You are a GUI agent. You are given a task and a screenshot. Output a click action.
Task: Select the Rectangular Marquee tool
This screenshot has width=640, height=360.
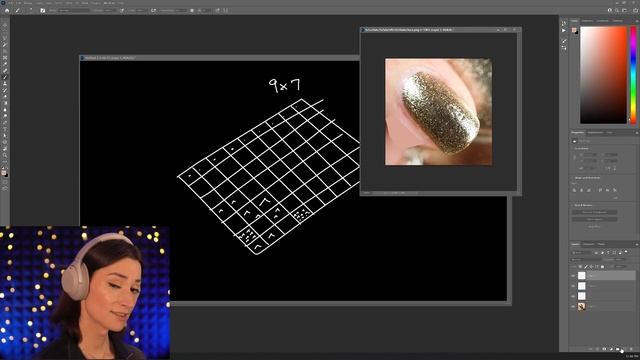5,31
